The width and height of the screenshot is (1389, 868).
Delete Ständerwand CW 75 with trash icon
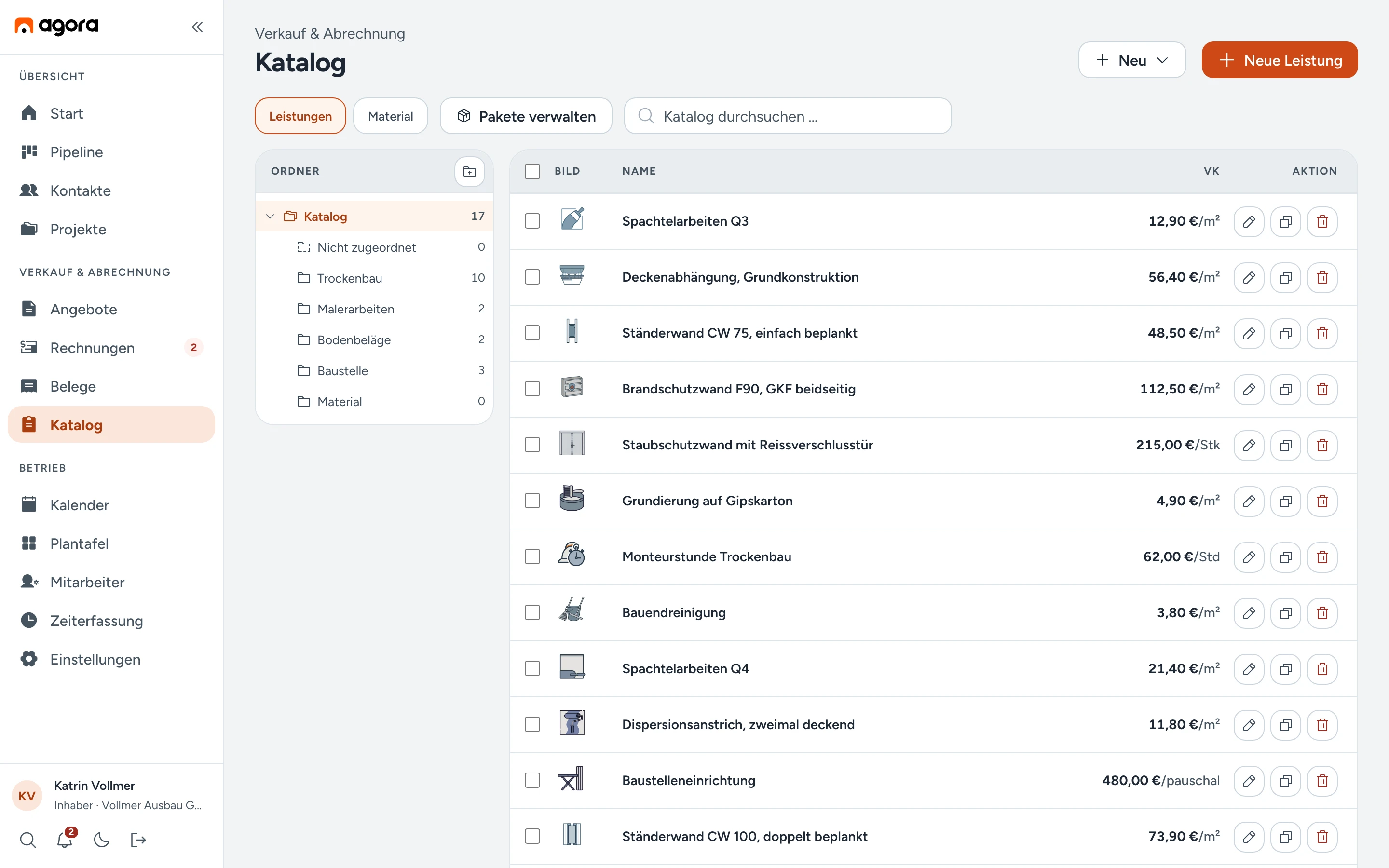[x=1322, y=333]
